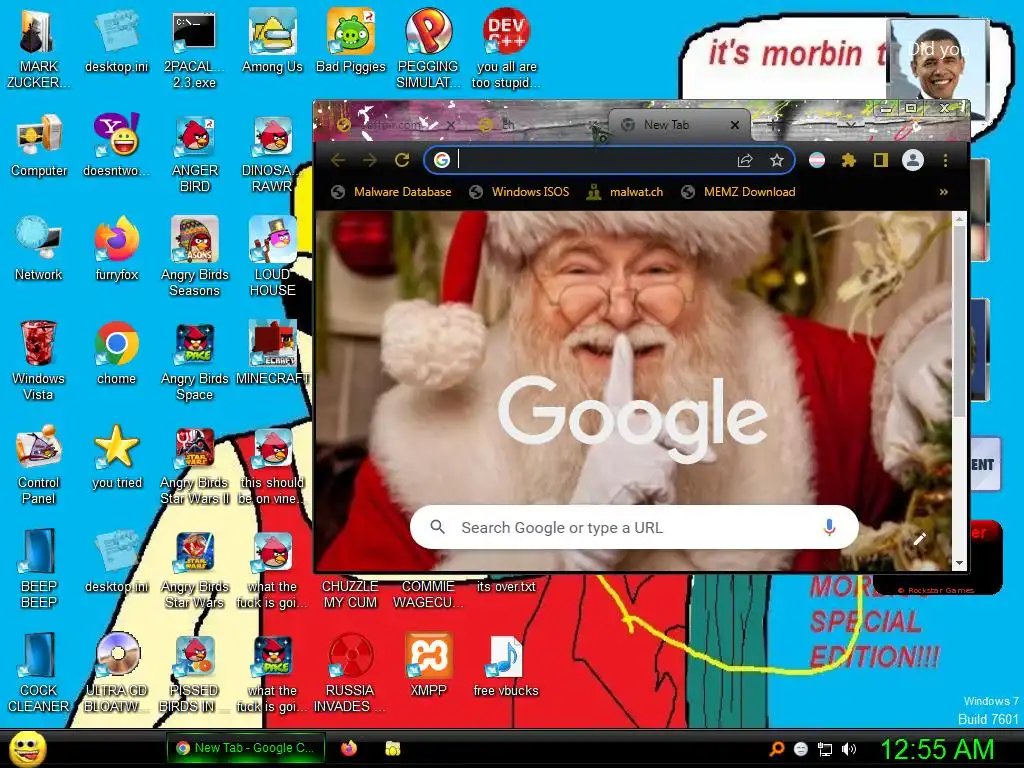Click Chrome back arrow button
The image size is (1024, 768).
pyautogui.click(x=338, y=160)
